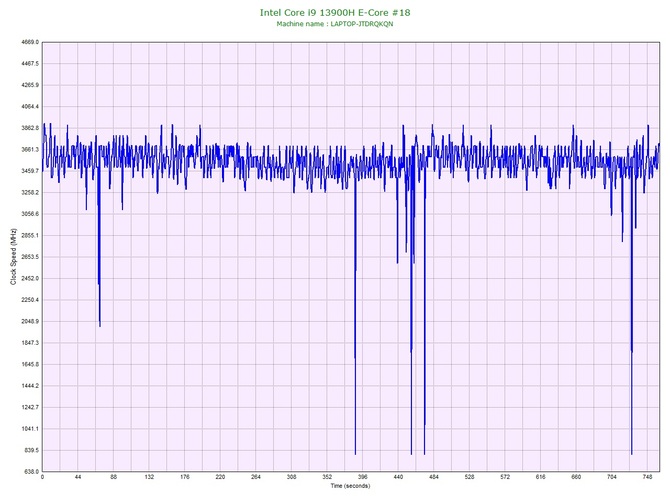Click the Machine name LAPTOP-JTDRQKQN subtitle
This screenshot has width=670, height=503.
coord(334,24)
